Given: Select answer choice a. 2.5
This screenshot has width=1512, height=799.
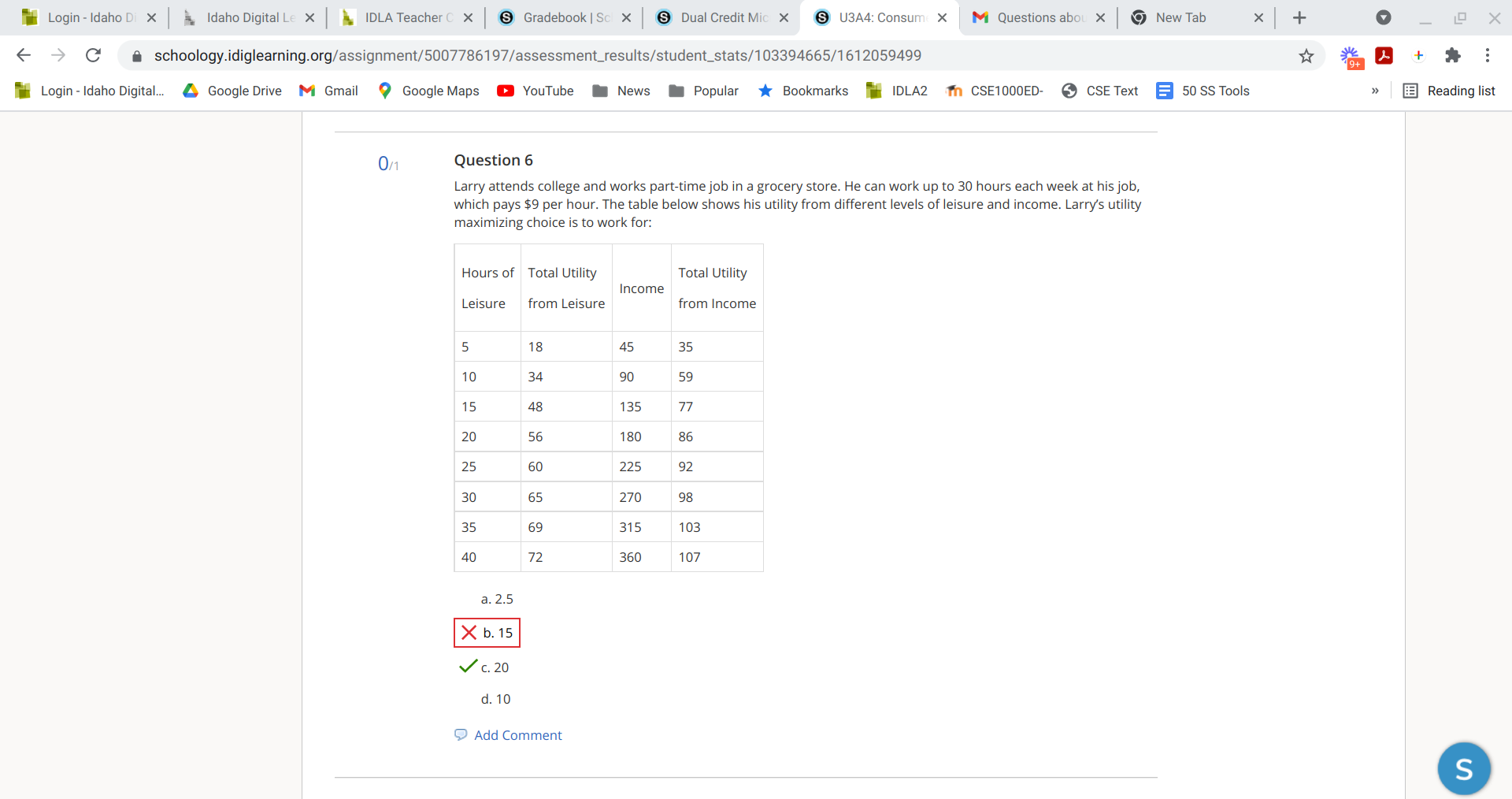Looking at the screenshot, I should pos(497,599).
